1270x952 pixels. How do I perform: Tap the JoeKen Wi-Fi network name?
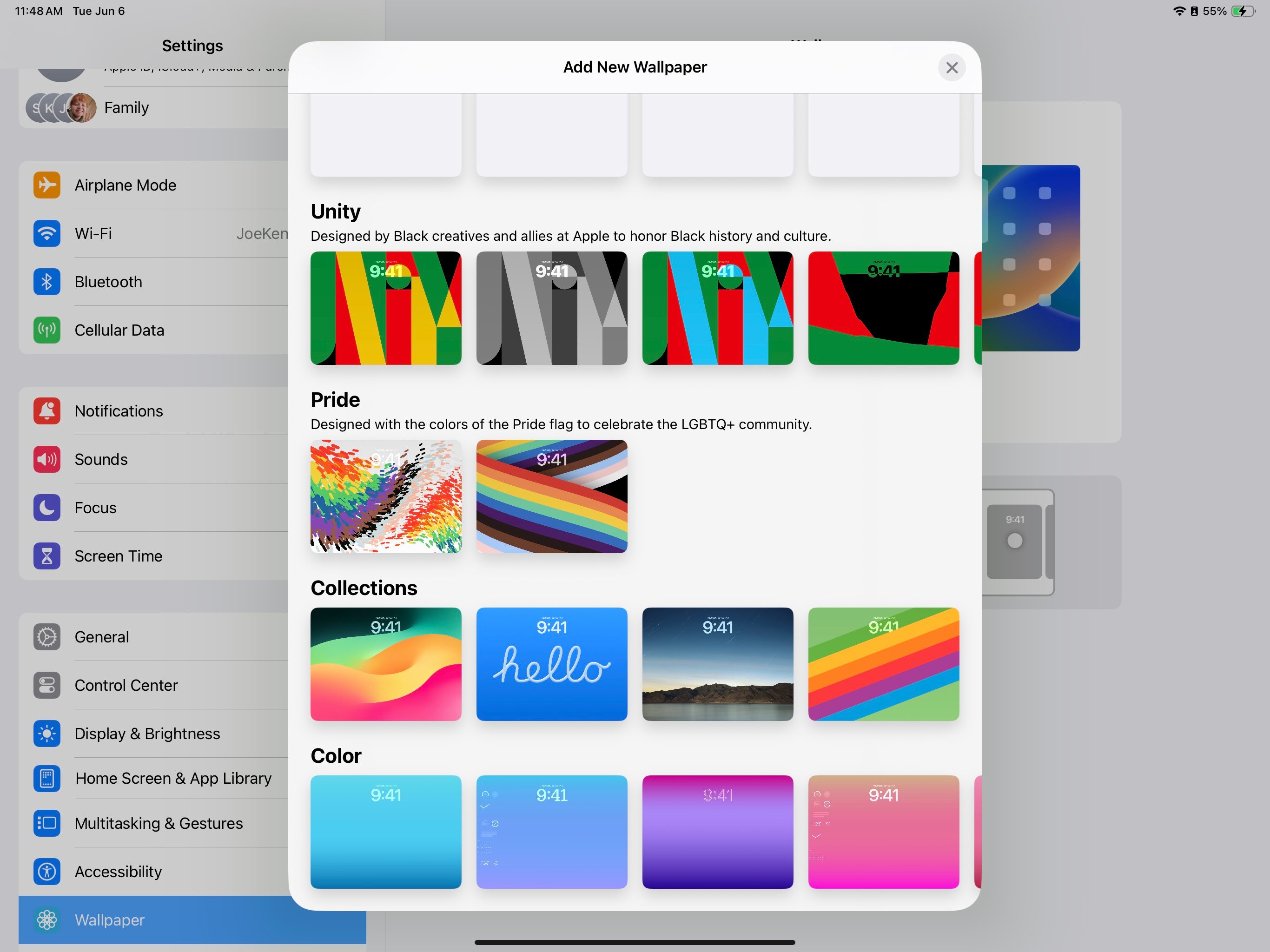coord(262,233)
